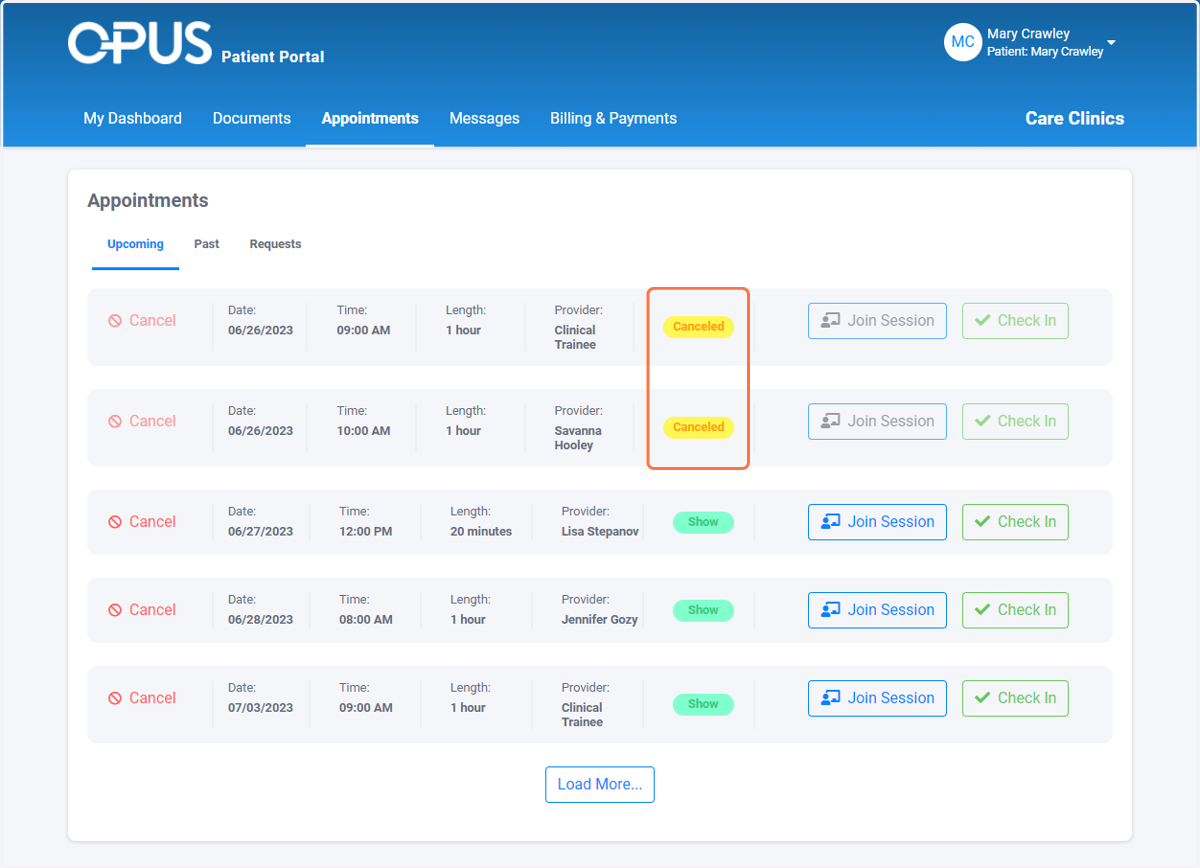The width and height of the screenshot is (1200, 868).
Task: Cancel the 06/28/2023 Jennifer Gozy appointment
Action: click(x=142, y=610)
